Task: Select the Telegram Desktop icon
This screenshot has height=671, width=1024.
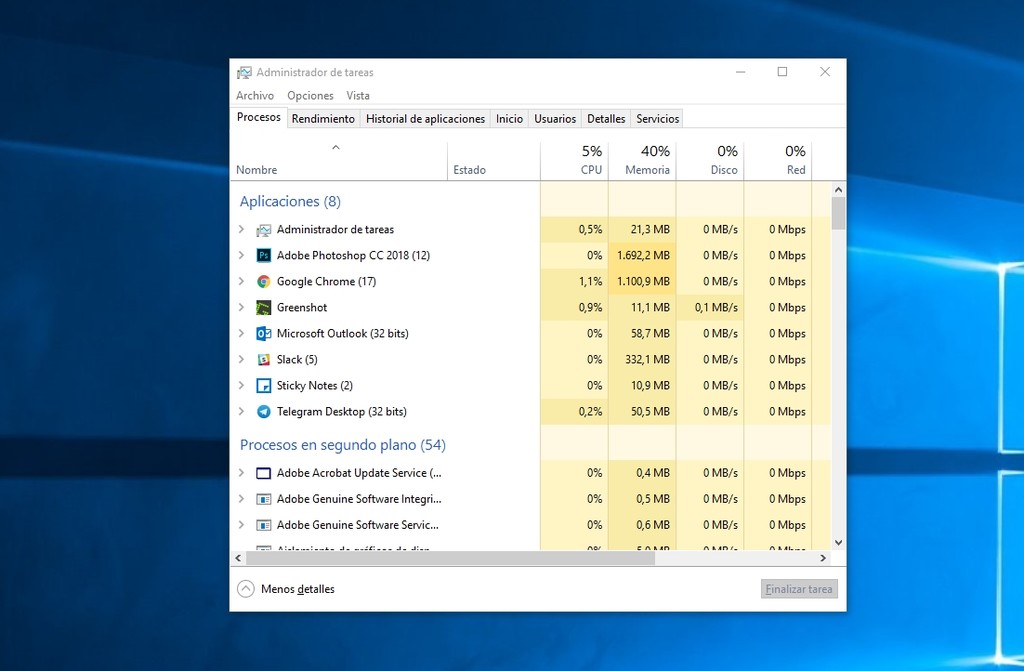Action: point(263,411)
